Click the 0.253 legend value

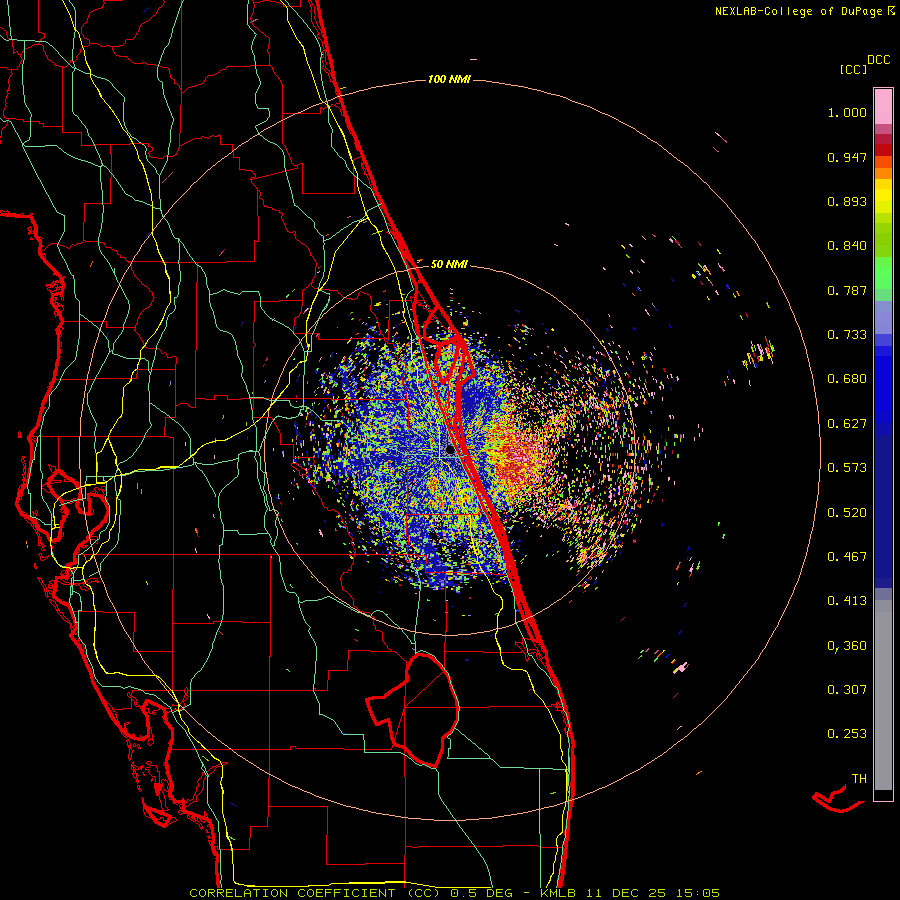click(847, 734)
